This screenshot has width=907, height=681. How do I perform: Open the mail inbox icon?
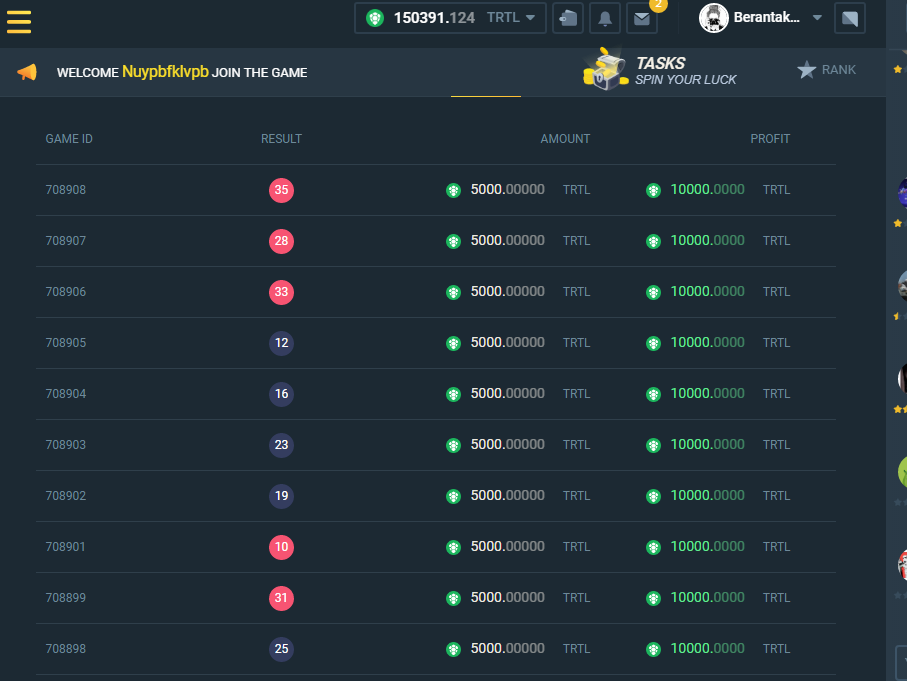[x=641, y=18]
